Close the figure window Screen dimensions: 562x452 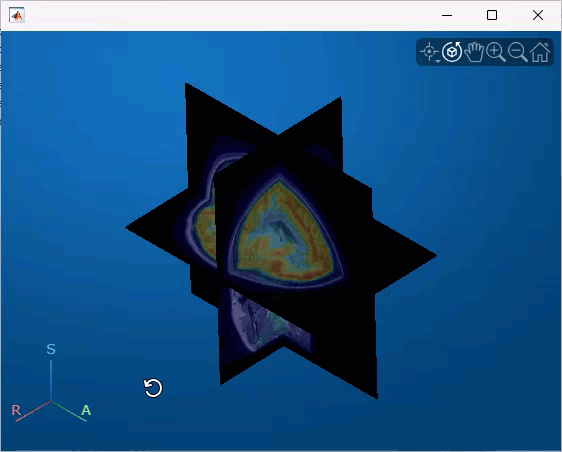click(538, 15)
